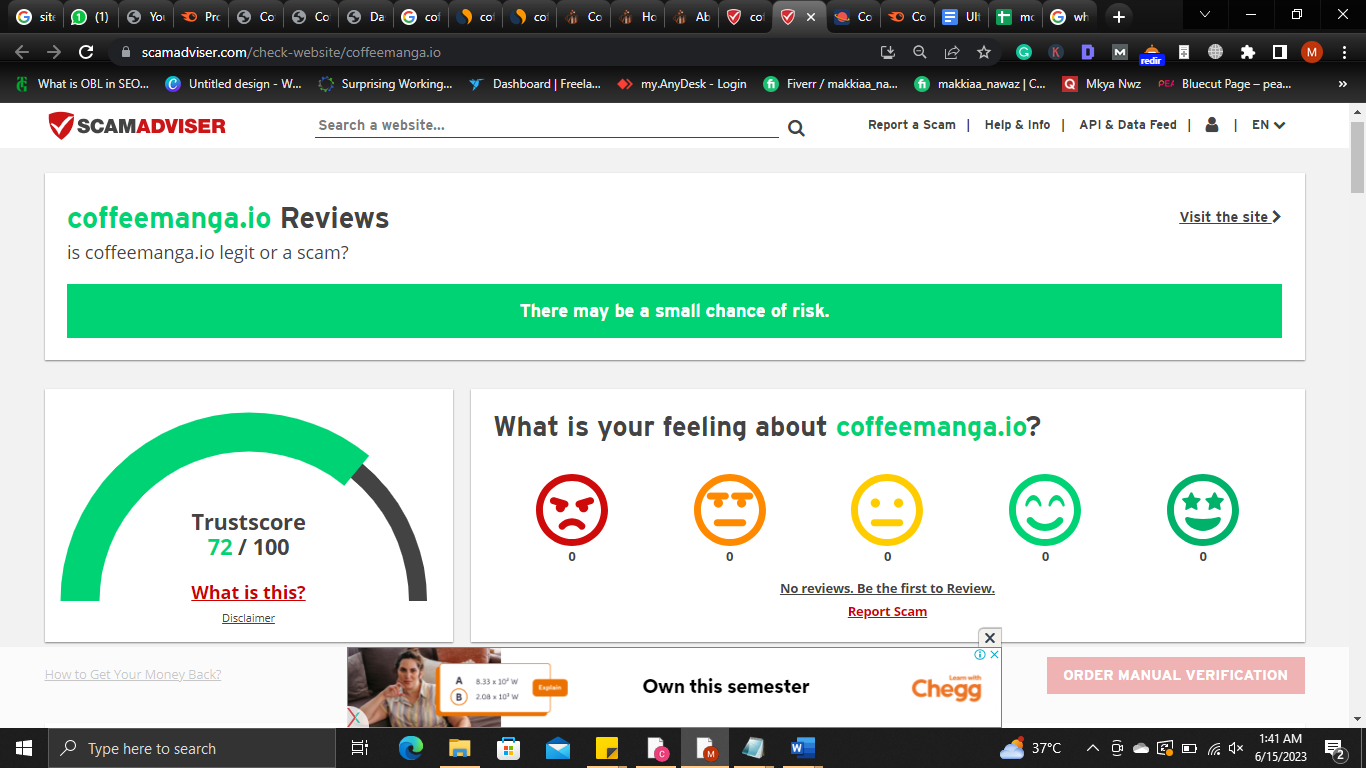This screenshot has width=1366, height=768.
Task: Click the taskbar 'Type here to search' box
Action: [x=192, y=748]
